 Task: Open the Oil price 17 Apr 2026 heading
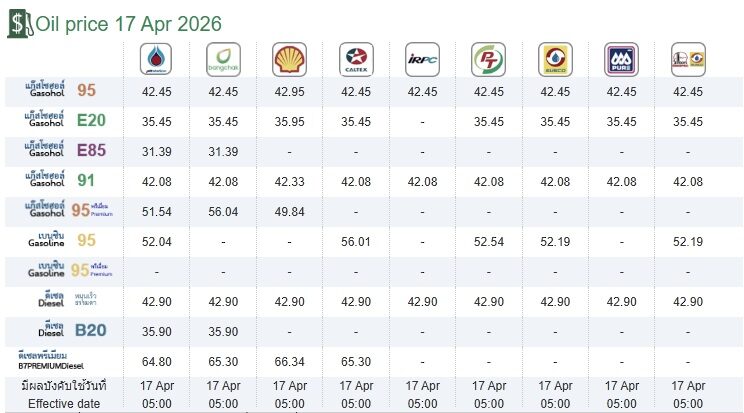click(x=129, y=24)
